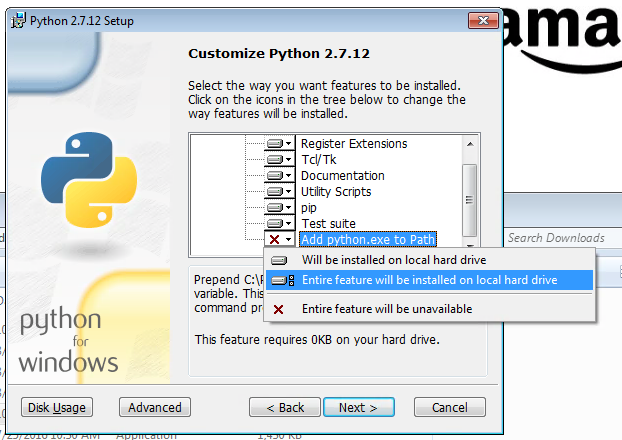622x440 pixels.
Task: Click red X icon in unavailable menu entry
Action: coord(278,309)
